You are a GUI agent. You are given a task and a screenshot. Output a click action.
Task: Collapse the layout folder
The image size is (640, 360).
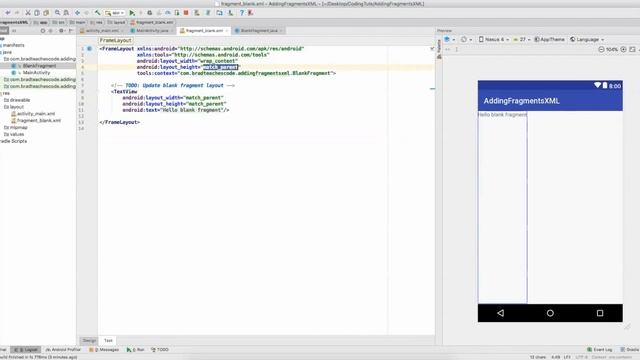pyautogui.click(x=14, y=107)
